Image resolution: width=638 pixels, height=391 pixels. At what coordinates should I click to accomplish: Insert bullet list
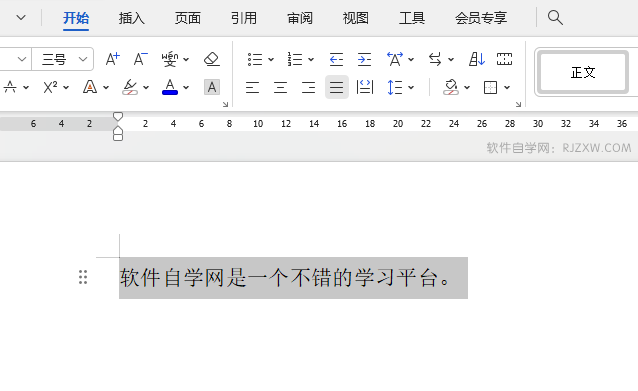click(255, 59)
